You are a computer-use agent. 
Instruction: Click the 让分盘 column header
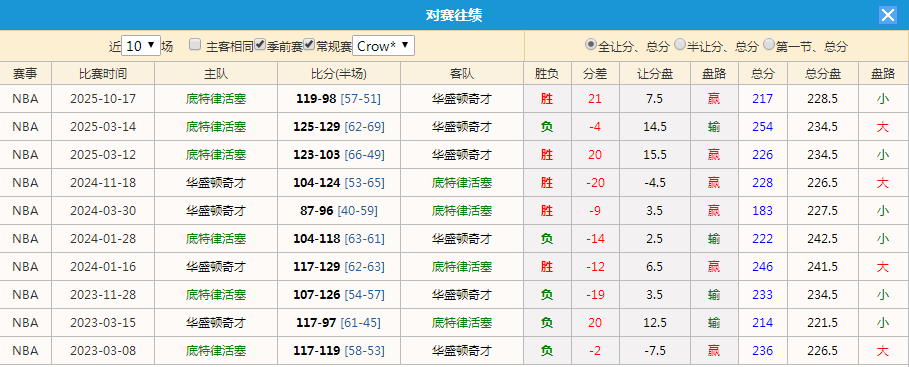pyautogui.click(x=655, y=74)
